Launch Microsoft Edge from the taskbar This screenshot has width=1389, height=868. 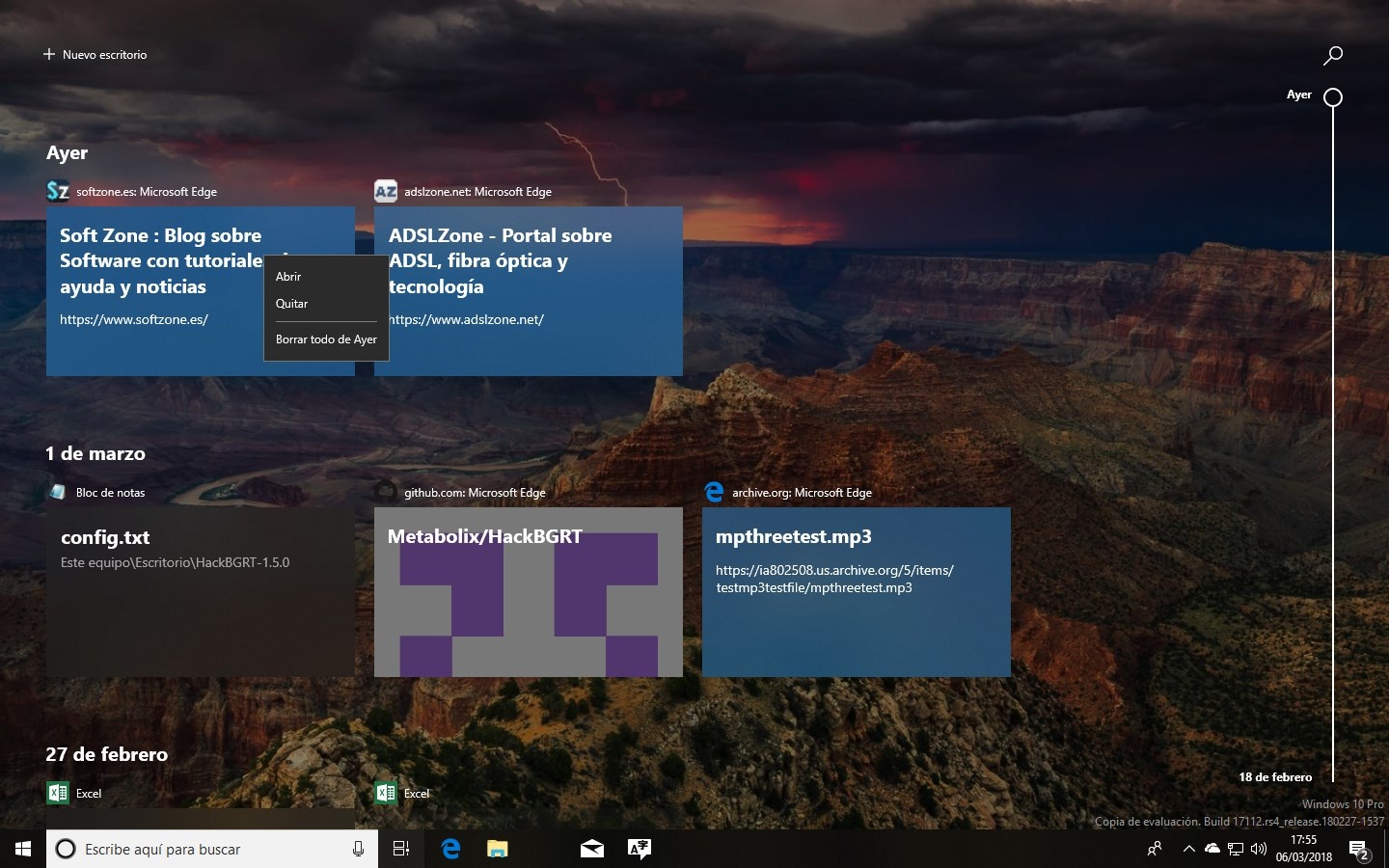pos(450,849)
